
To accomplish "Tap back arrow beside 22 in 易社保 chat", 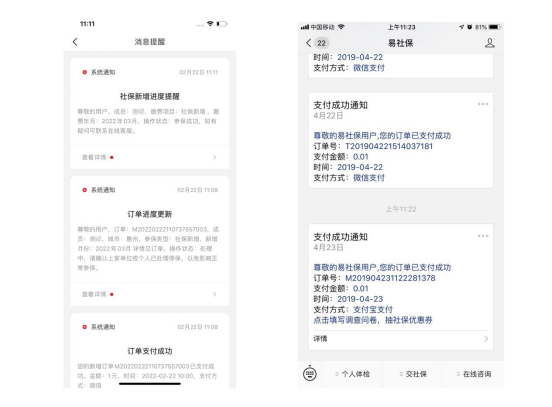I will [x=309, y=43].
